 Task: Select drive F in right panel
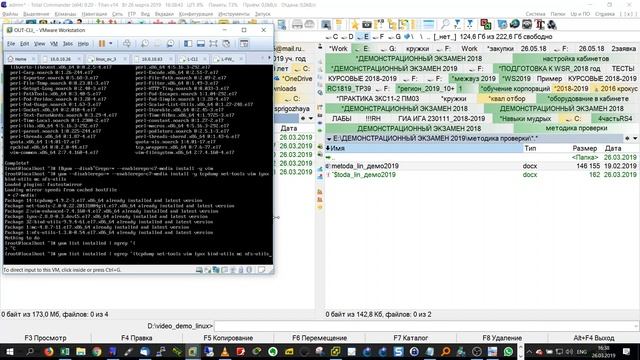click(x=379, y=37)
